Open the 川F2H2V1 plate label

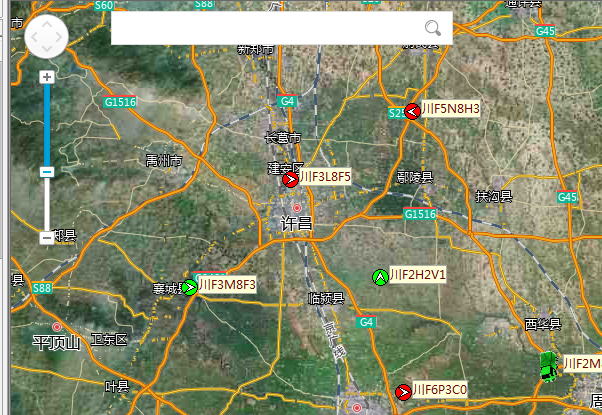417,275
